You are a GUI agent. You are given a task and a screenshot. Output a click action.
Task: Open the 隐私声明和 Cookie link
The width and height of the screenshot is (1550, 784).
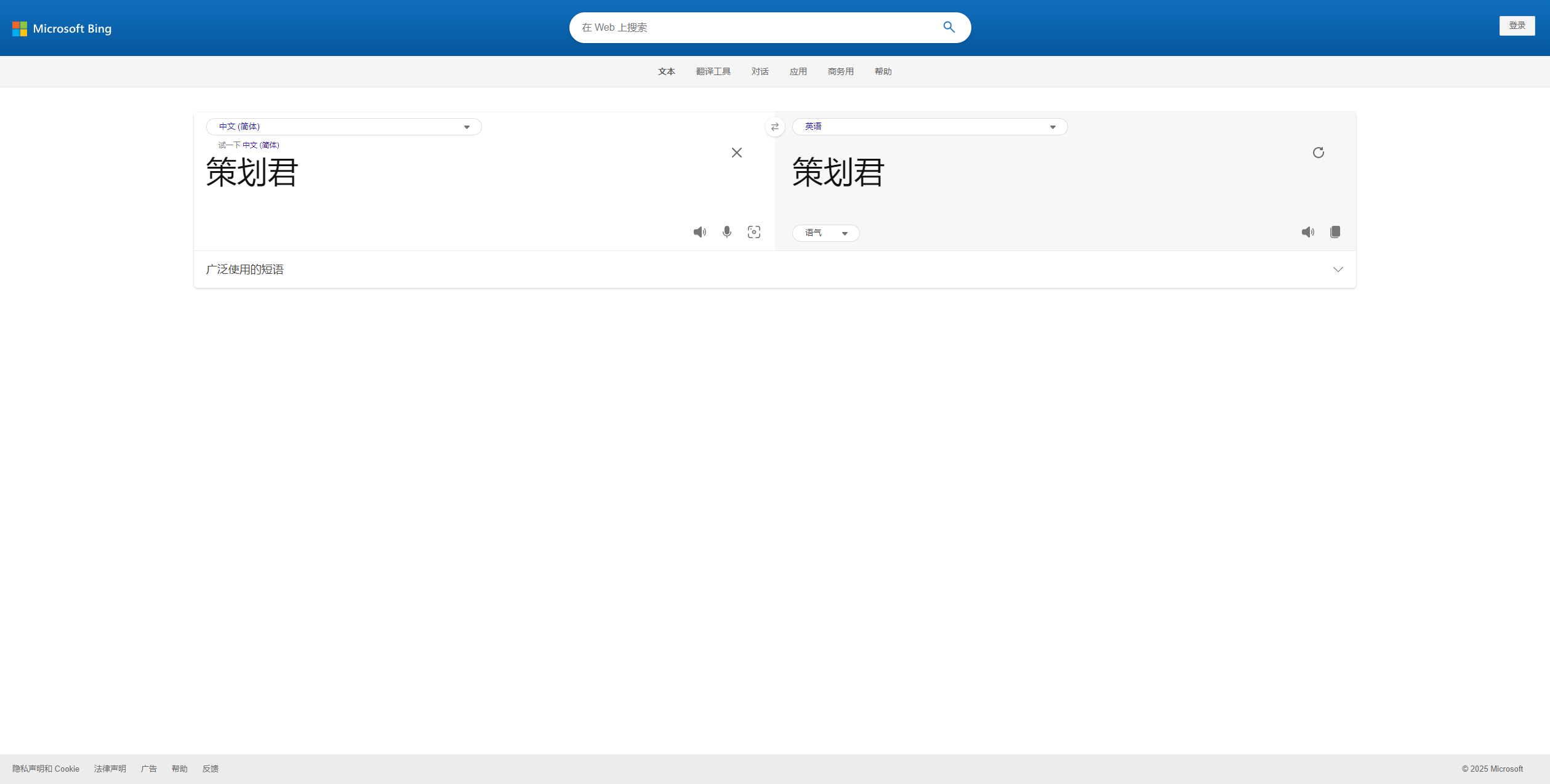[x=46, y=769]
